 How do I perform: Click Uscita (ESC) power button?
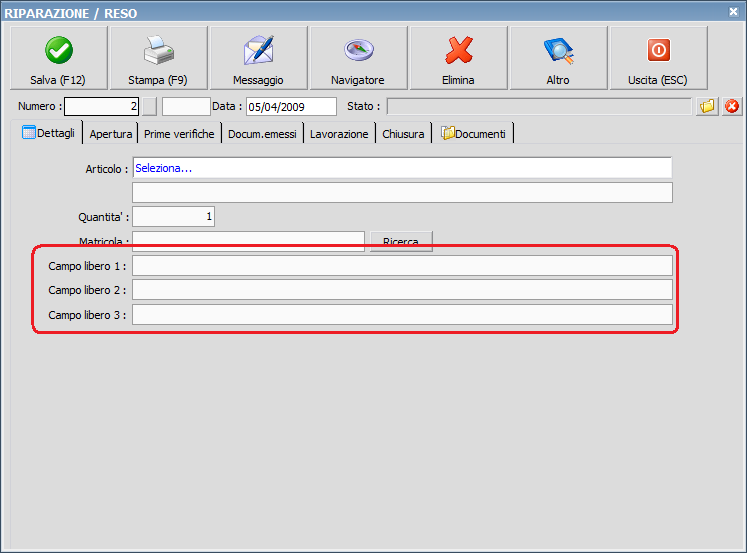pyautogui.click(x=658, y=58)
